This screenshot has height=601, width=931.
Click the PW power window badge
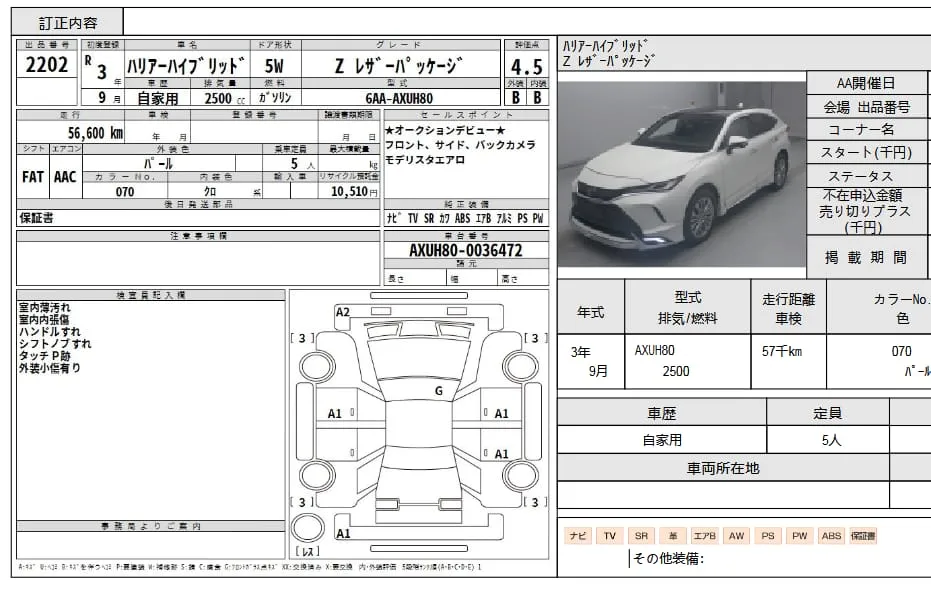[x=800, y=536]
